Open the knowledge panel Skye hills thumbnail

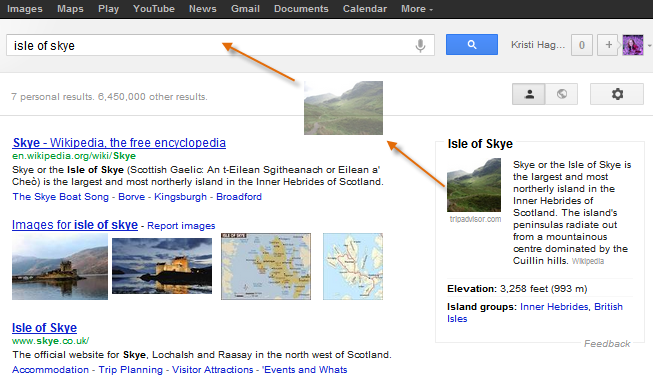click(x=474, y=185)
